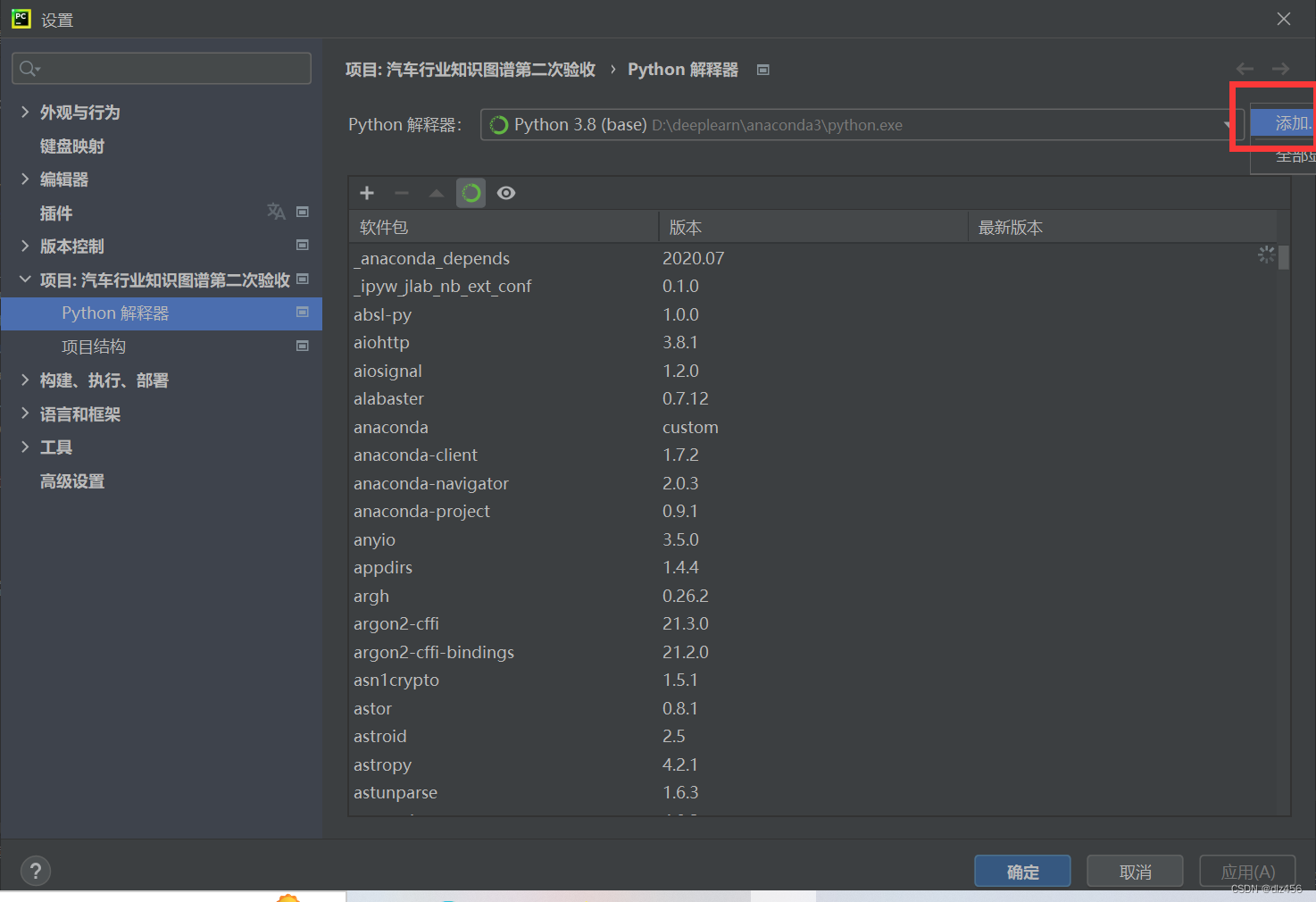Select the anaconda-client package row
Image resolution: width=1316 pixels, height=902 pixels.
coord(813,455)
